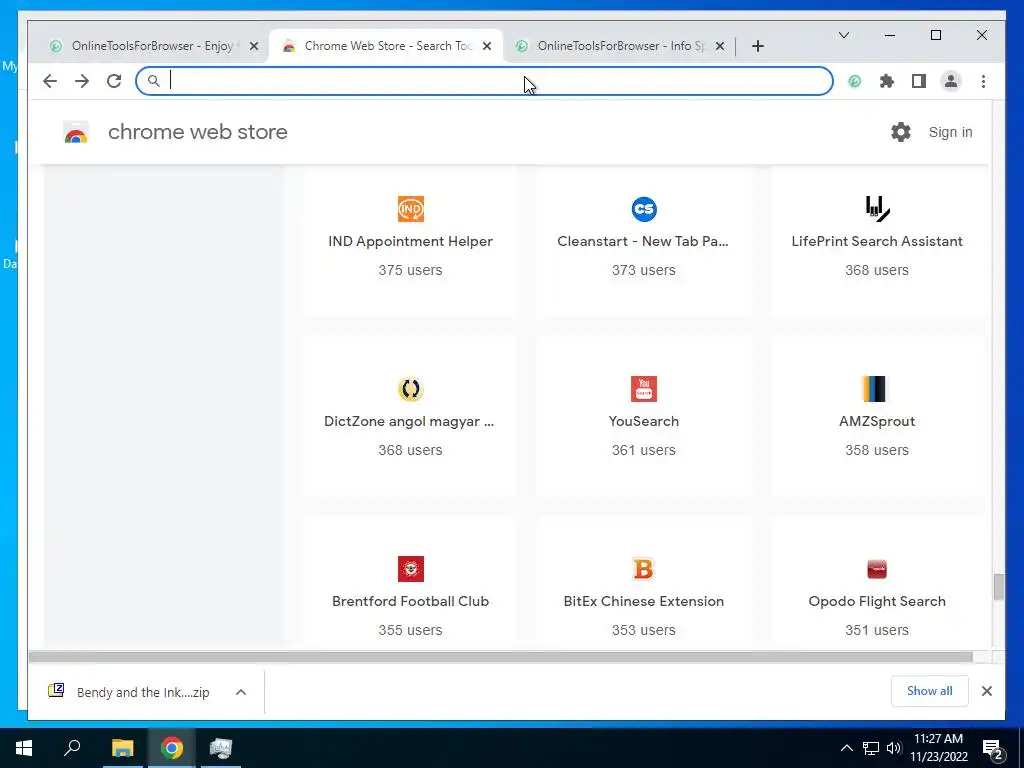Show hidden system tray icons
Image resolution: width=1024 pixels, height=768 pixels.
point(846,748)
